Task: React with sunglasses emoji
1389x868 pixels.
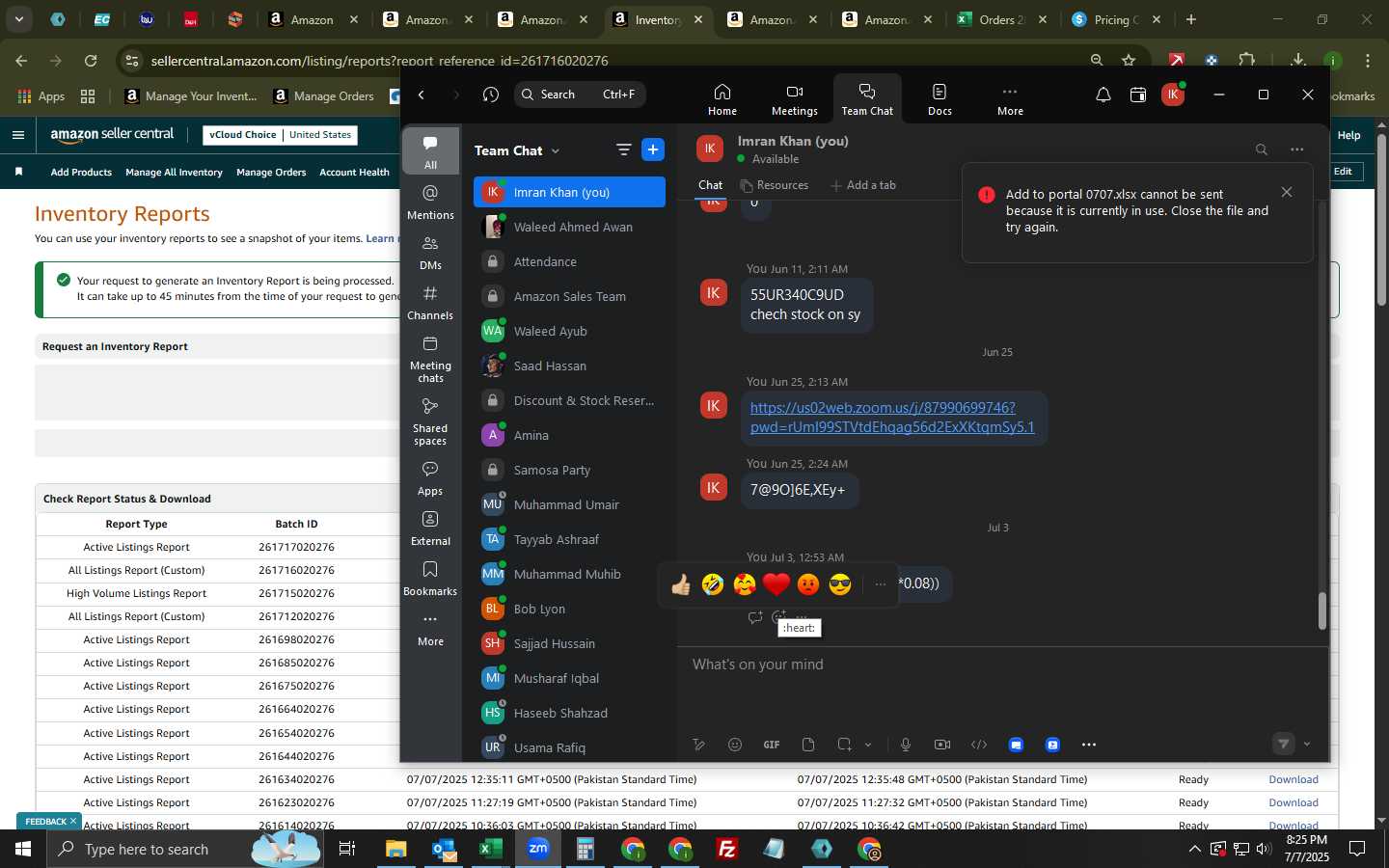Action: tap(840, 584)
